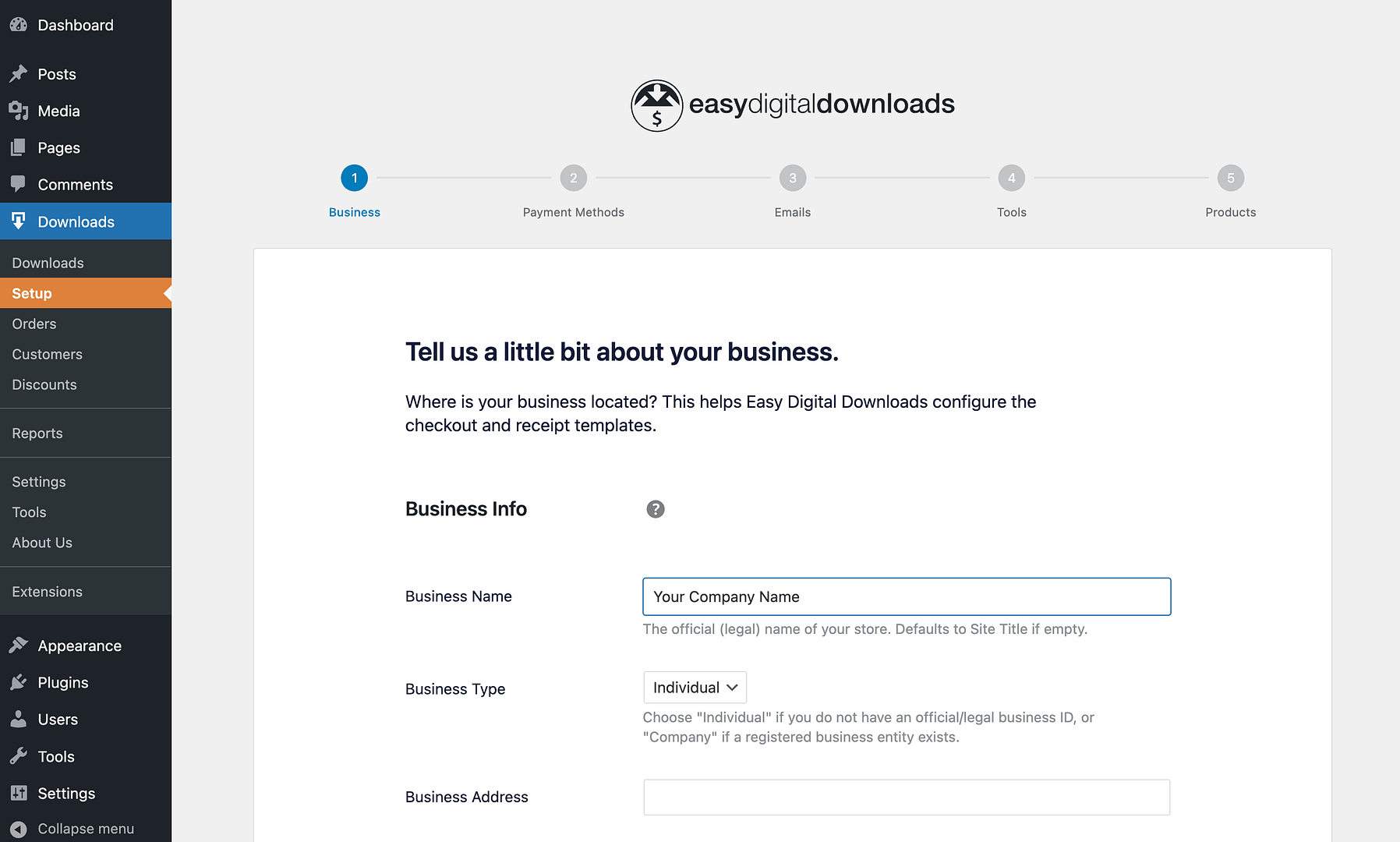Focus the Business Name input field
This screenshot has height=842, width=1400.
(x=907, y=596)
